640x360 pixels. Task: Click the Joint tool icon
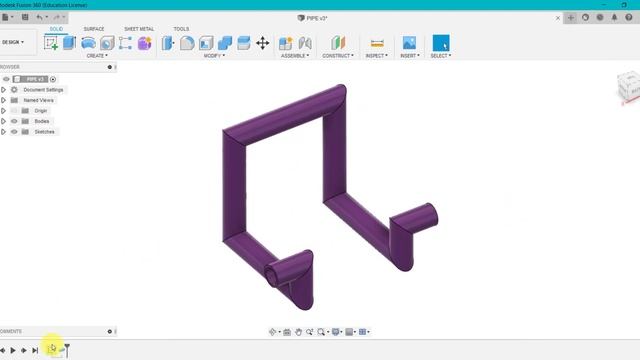(x=305, y=43)
